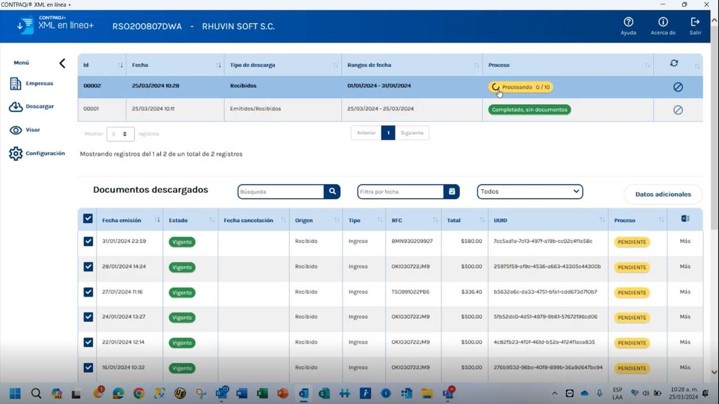The image size is (719, 404).
Task: Select page 1 in pagination
Action: click(x=388, y=133)
